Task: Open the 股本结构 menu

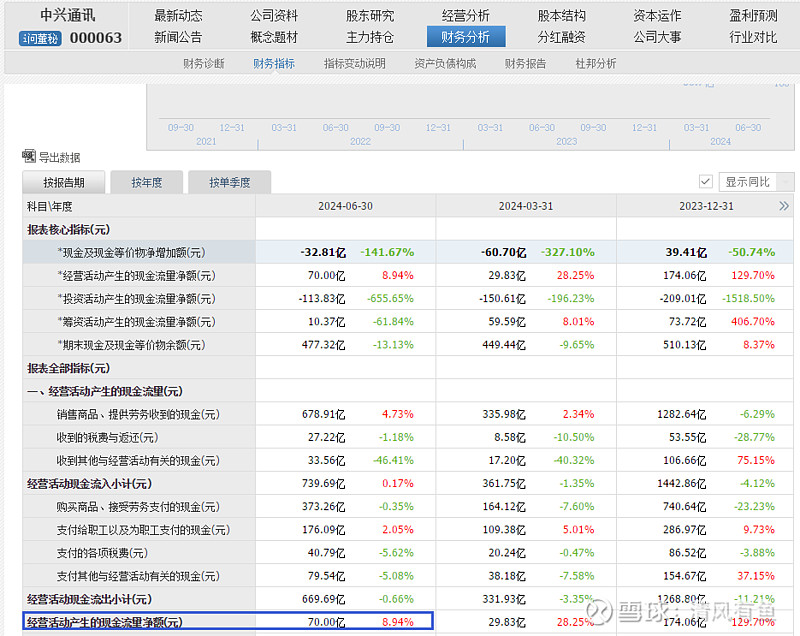Action: click(561, 16)
